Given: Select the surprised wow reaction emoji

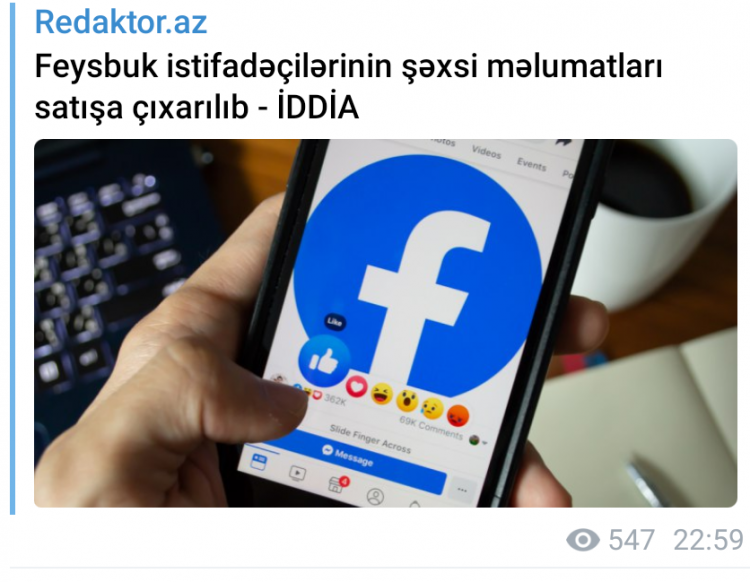Looking at the screenshot, I should tap(407, 401).
